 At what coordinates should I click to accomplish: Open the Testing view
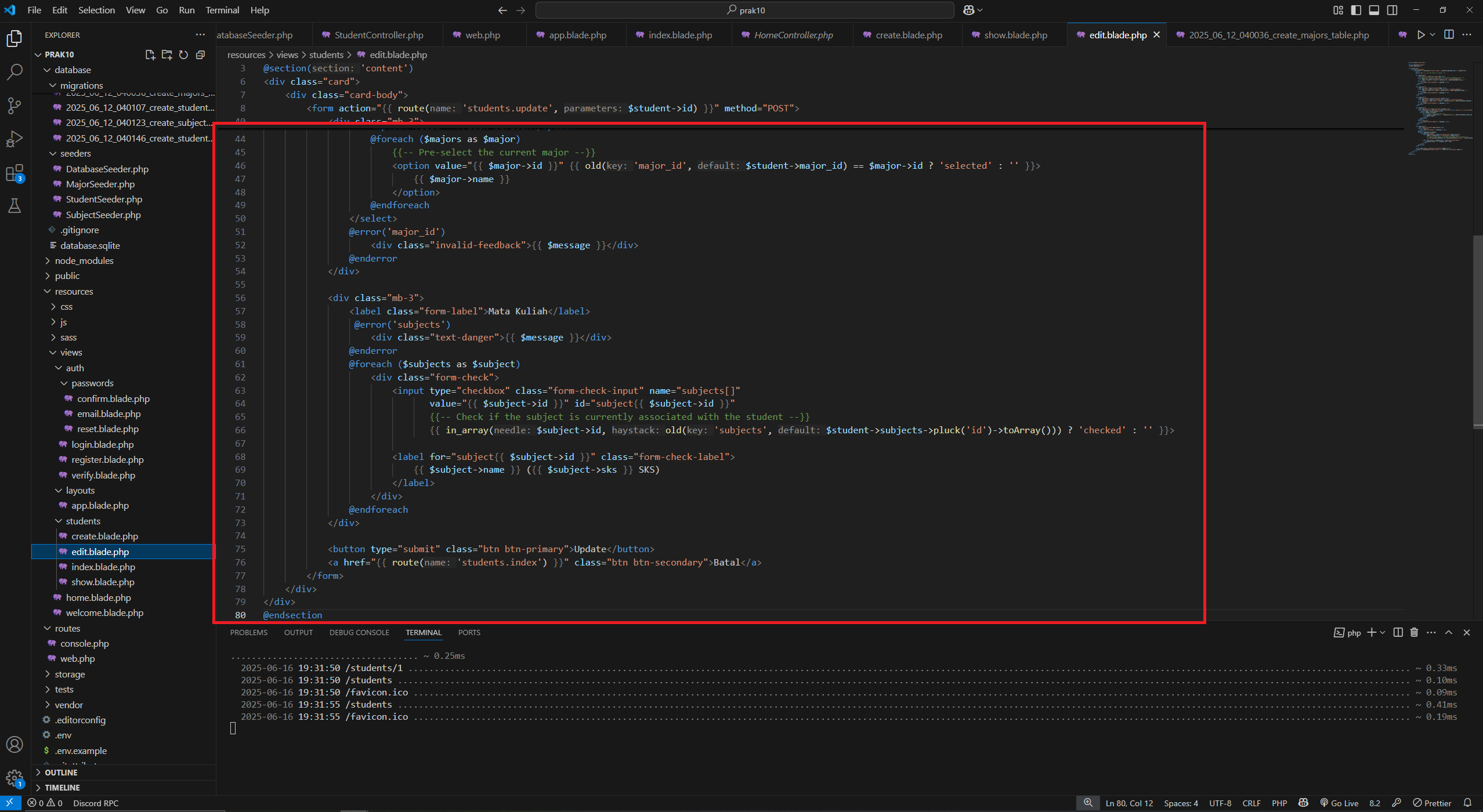coord(14,205)
